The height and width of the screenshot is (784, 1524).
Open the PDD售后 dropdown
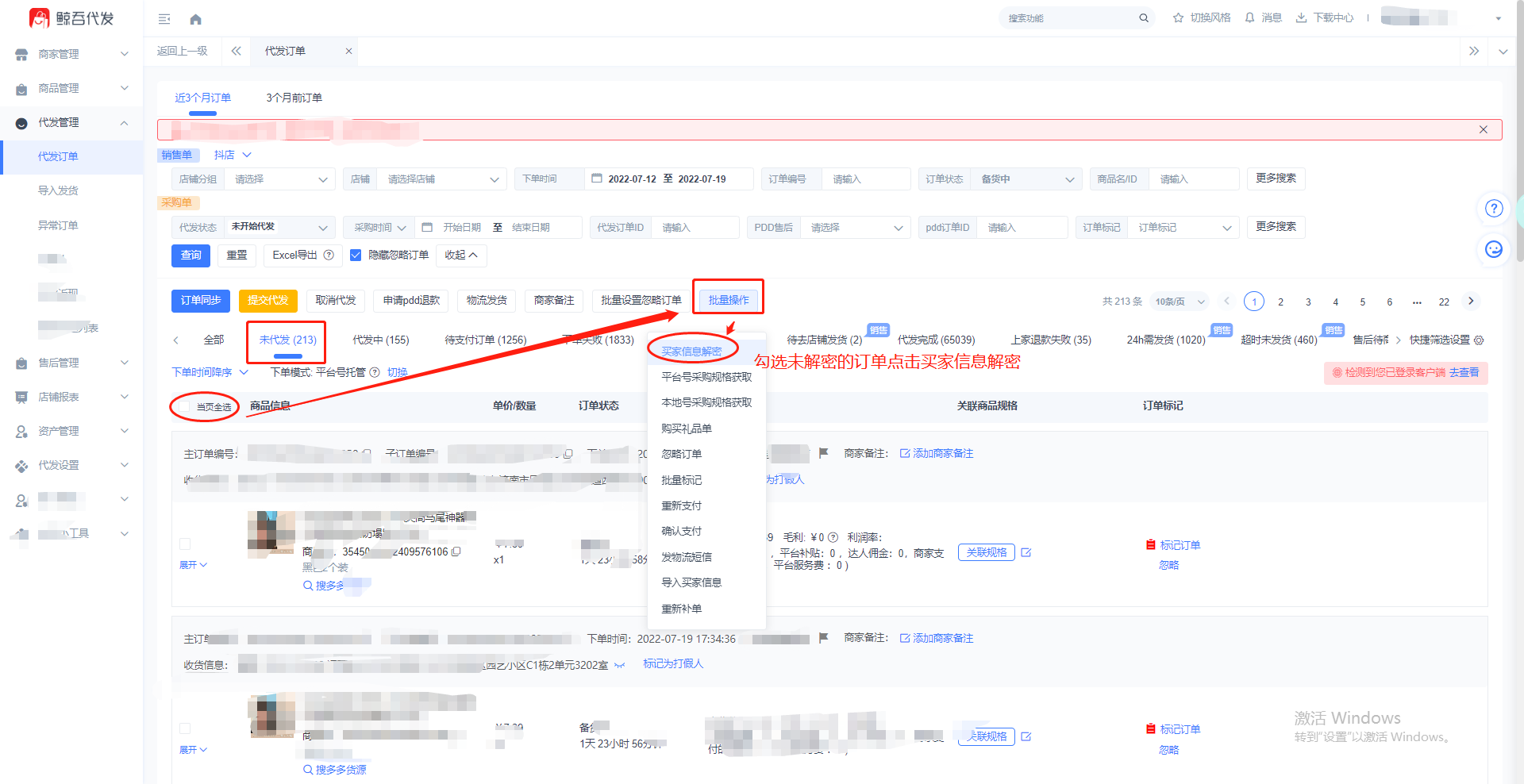(855, 228)
